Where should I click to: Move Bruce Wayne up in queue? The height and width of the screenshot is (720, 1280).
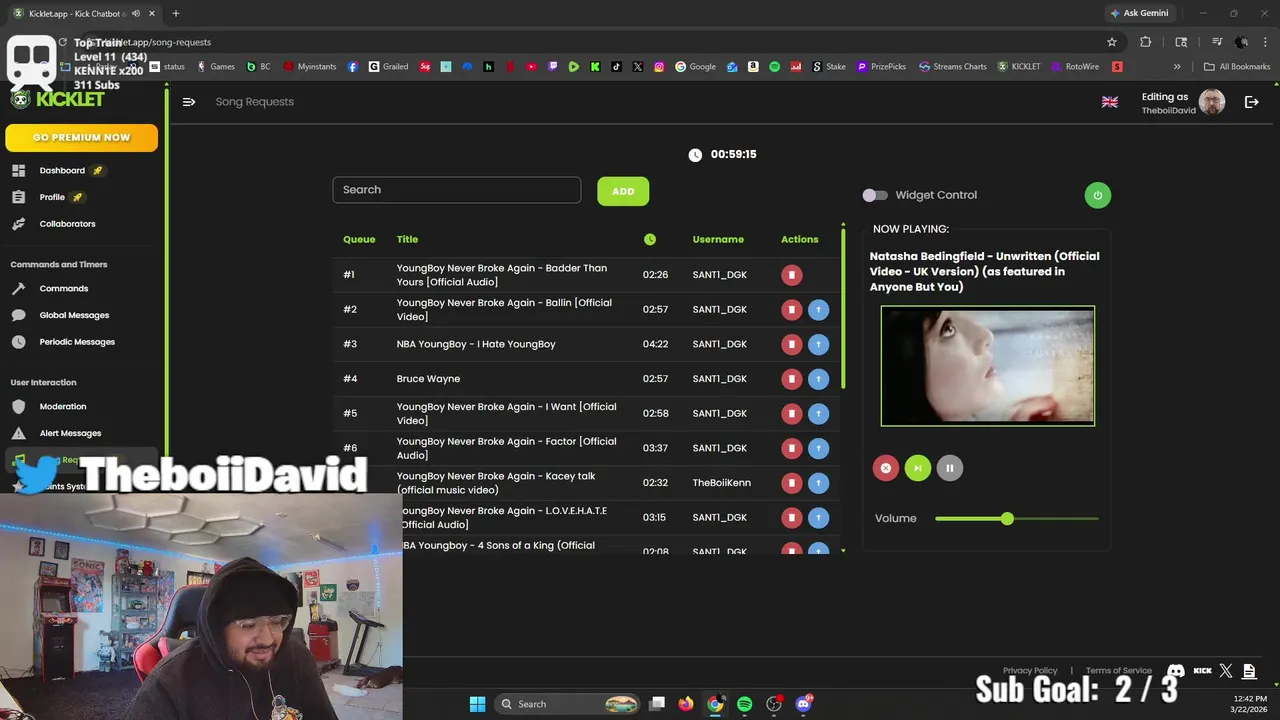tap(818, 379)
